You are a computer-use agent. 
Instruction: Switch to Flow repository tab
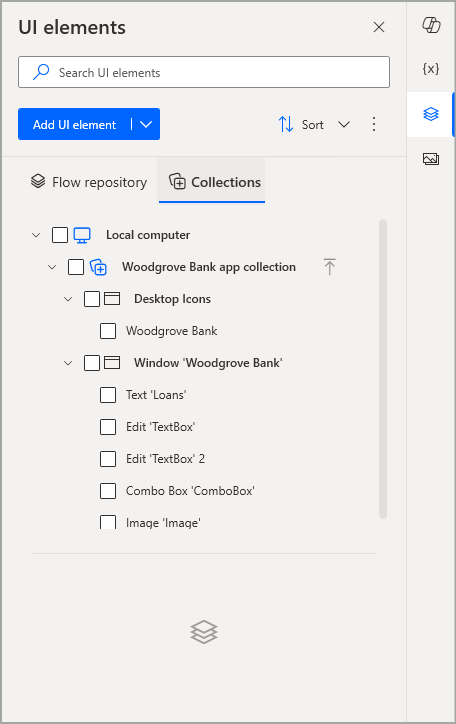point(89,182)
